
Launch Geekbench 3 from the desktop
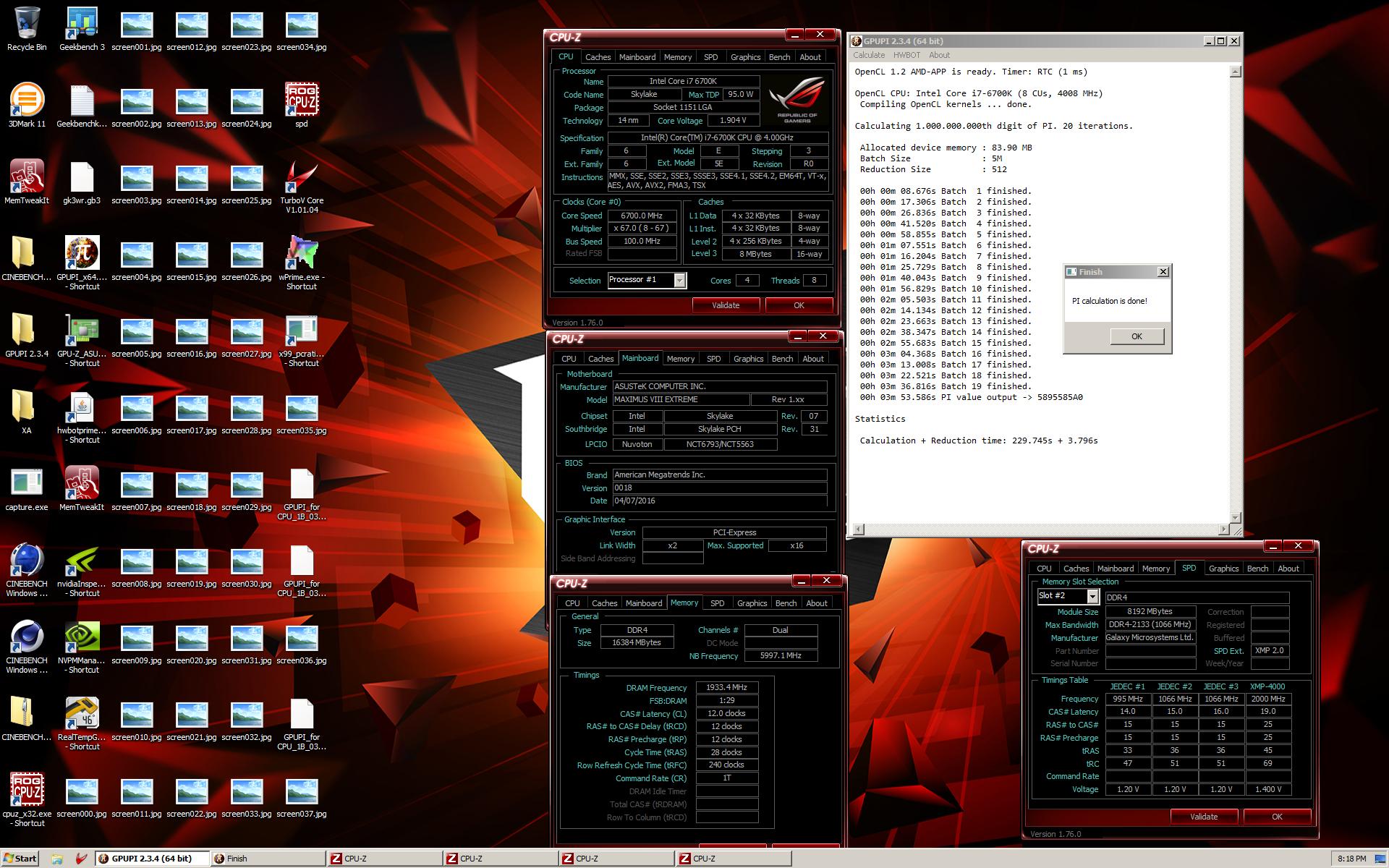[82, 29]
